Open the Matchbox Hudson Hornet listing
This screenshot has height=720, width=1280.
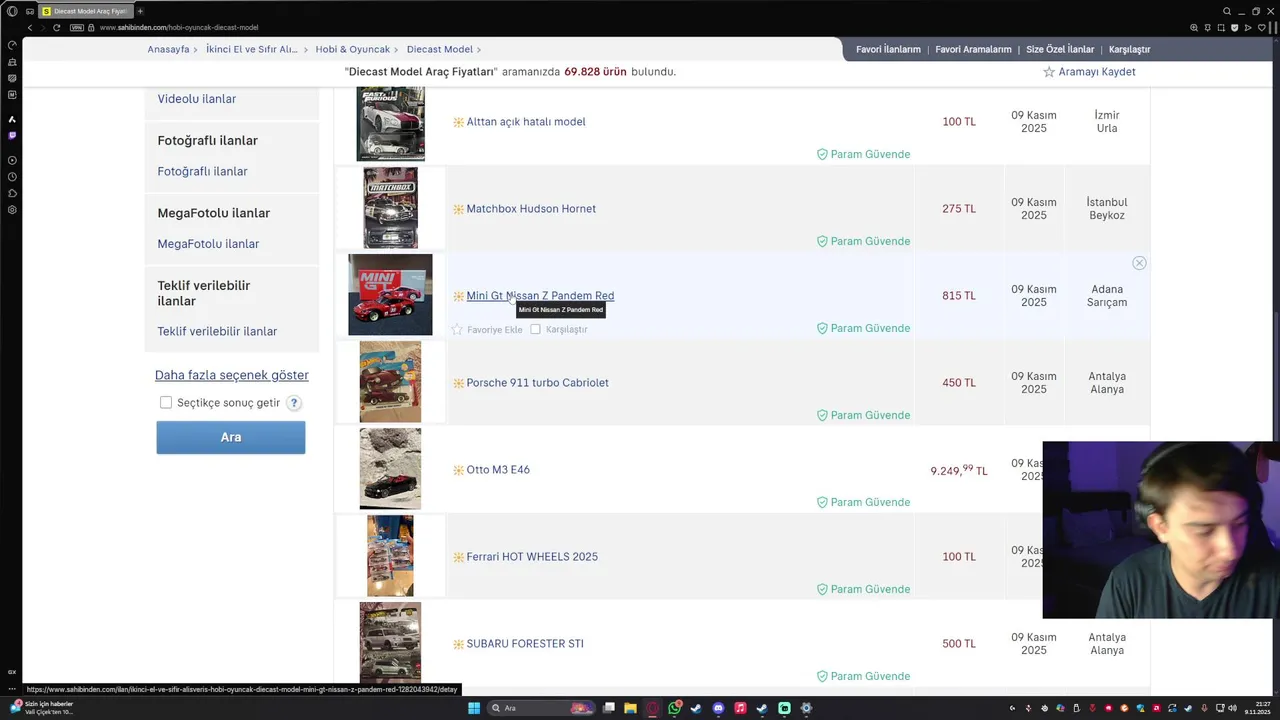point(531,209)
